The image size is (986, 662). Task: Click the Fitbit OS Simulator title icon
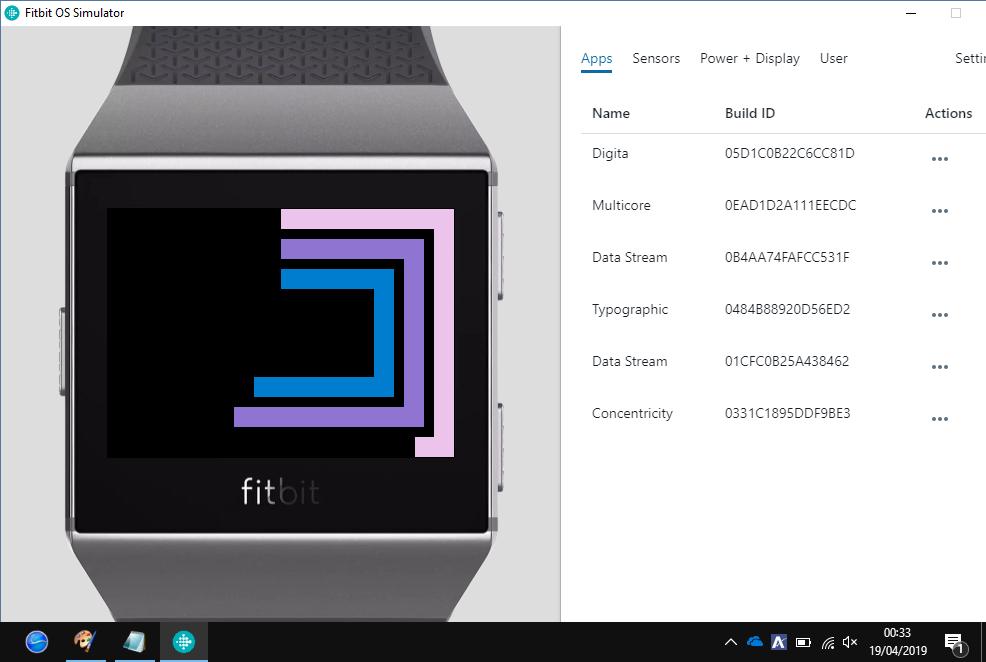[11, 13]
